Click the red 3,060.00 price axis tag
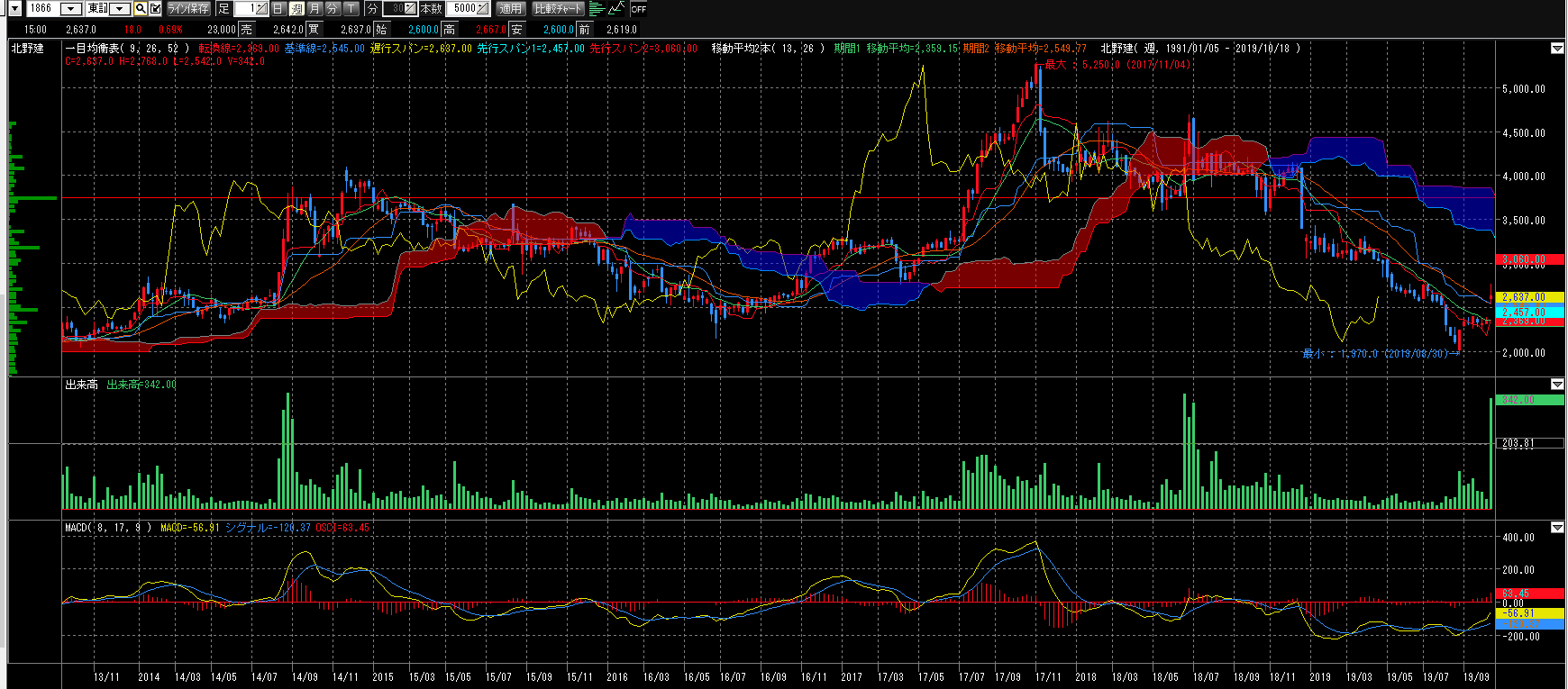Image resolution: width=1568 pixels, height=689 pixels. [1529, 260]
